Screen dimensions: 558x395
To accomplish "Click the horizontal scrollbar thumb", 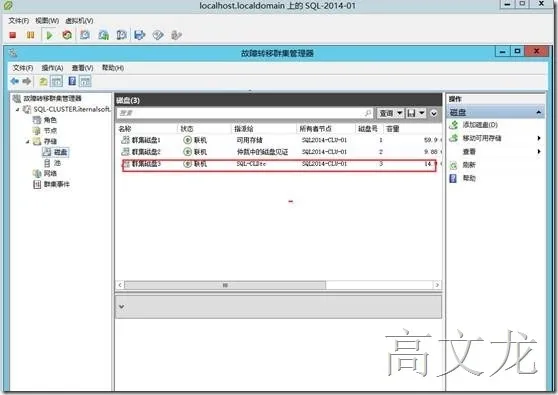I will (225, 285).
